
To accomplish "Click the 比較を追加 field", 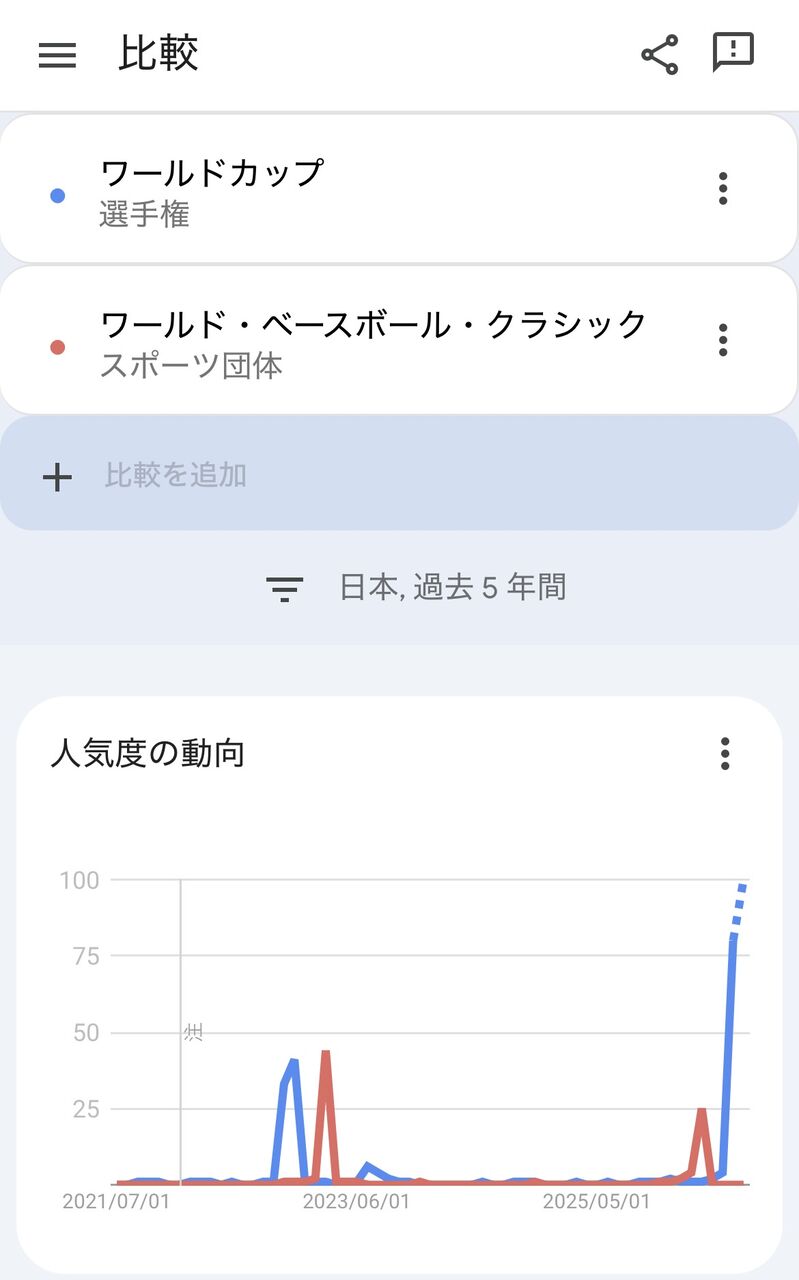I will 399,474.
